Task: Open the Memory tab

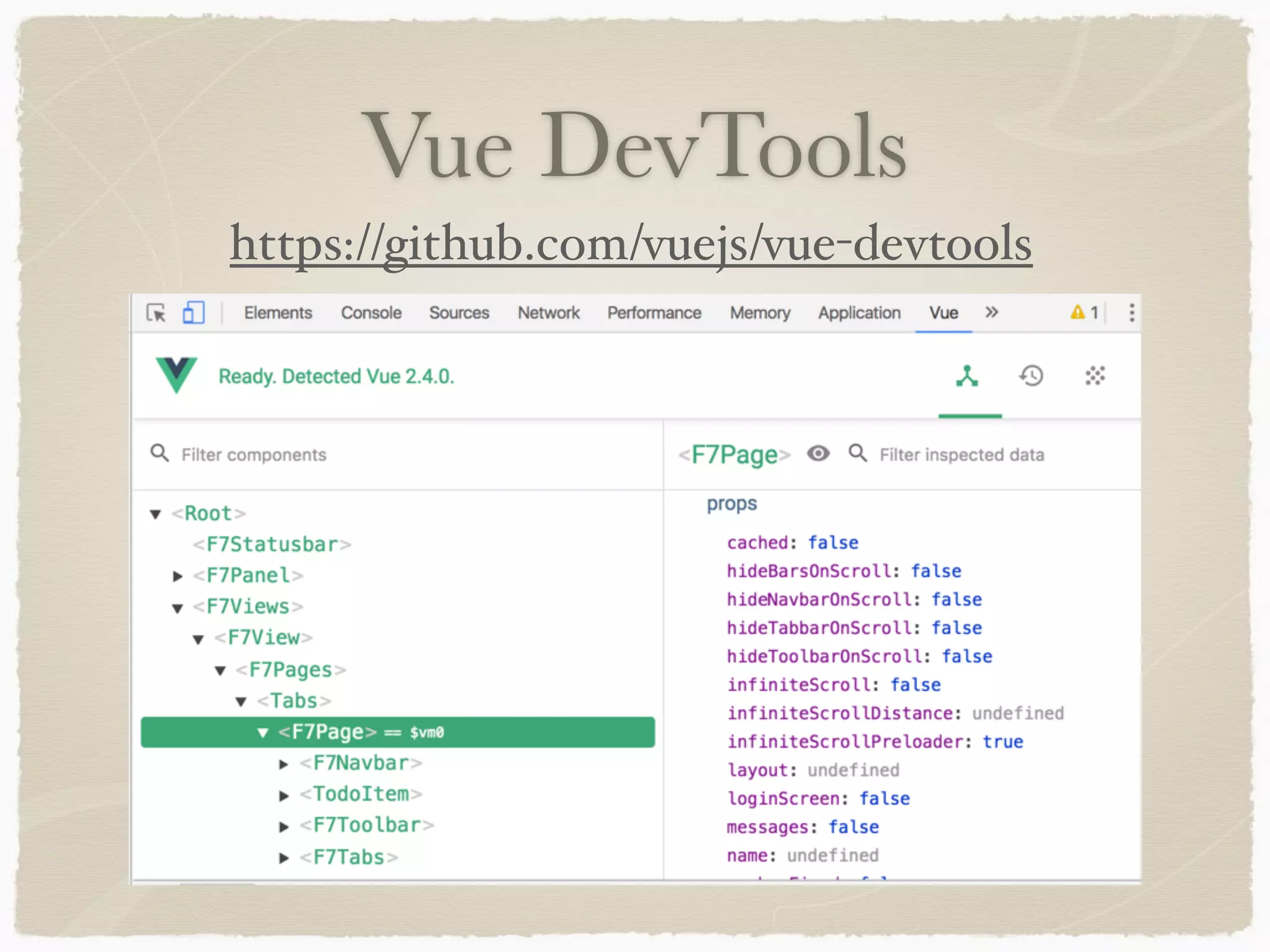Action: (760, 312)
